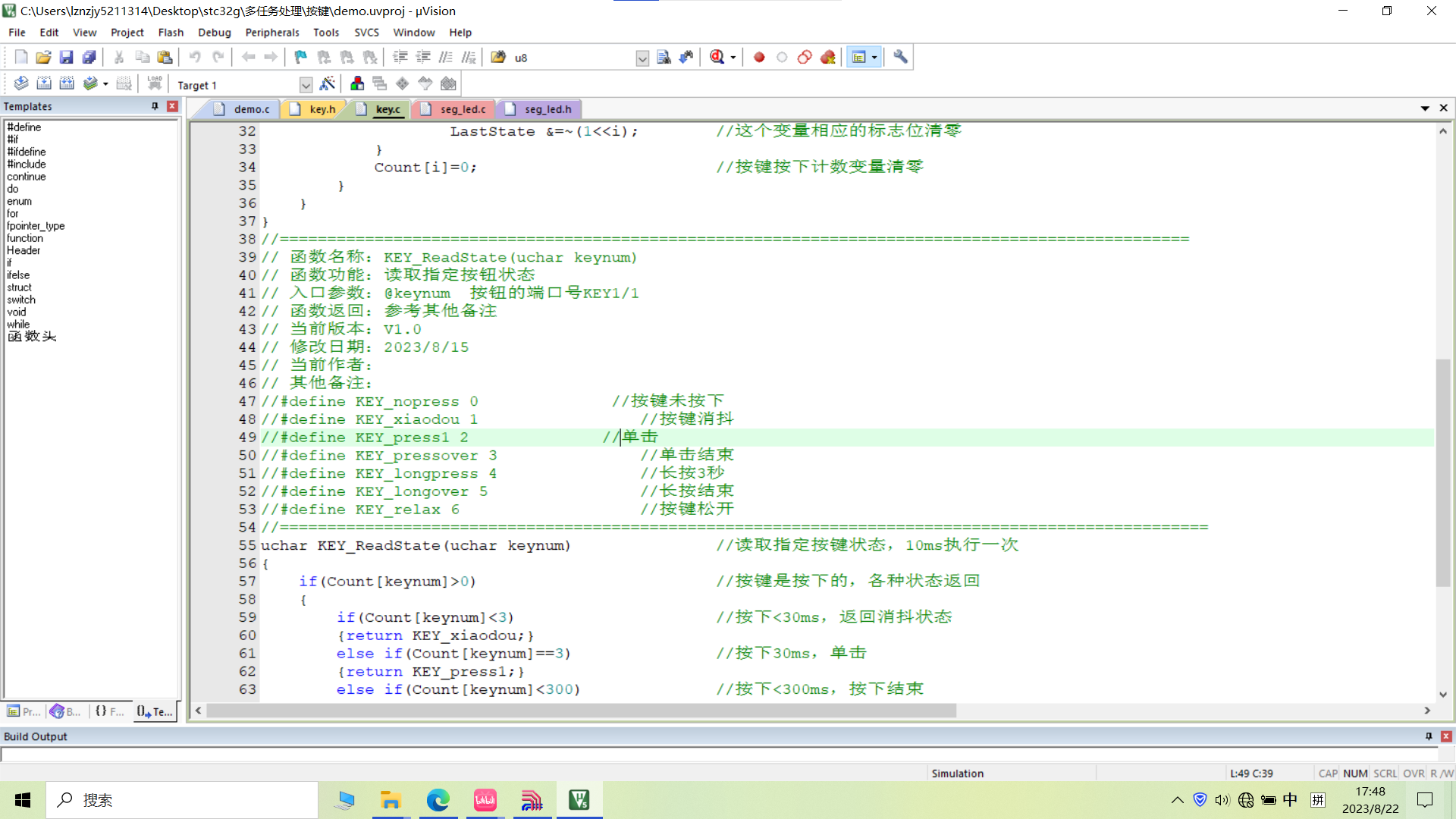
Task: Click the Kill All Breakpoints icon
Action: click(827, 57)
